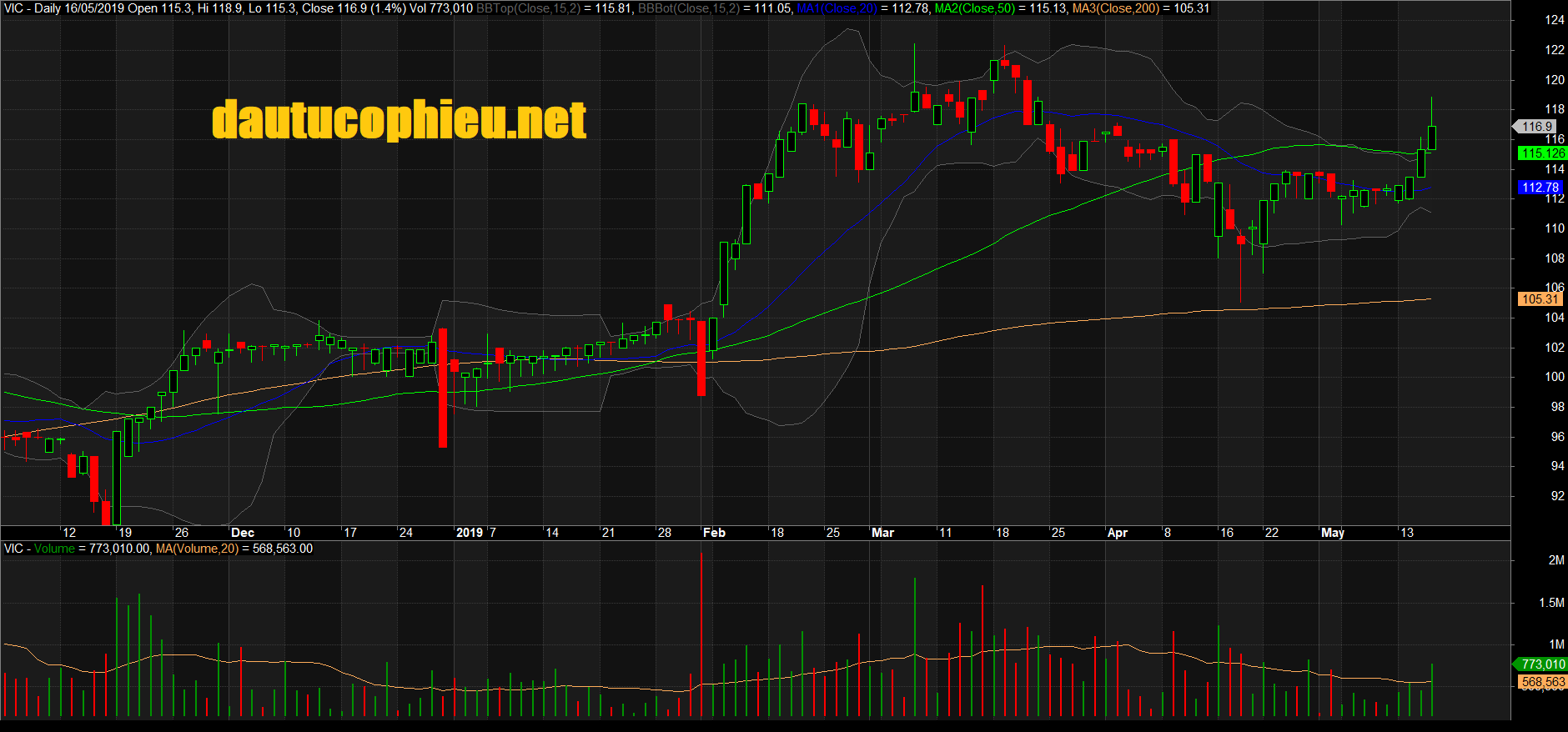The height and width of the screenshot is (732, 1568).
Task: Click the Dec month label on timeline
Action: (243, 533)
